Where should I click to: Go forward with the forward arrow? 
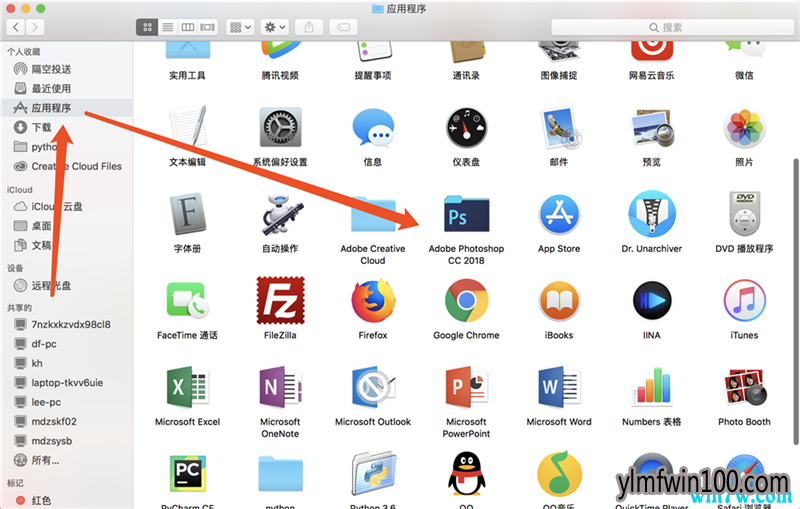coord(35,27)
